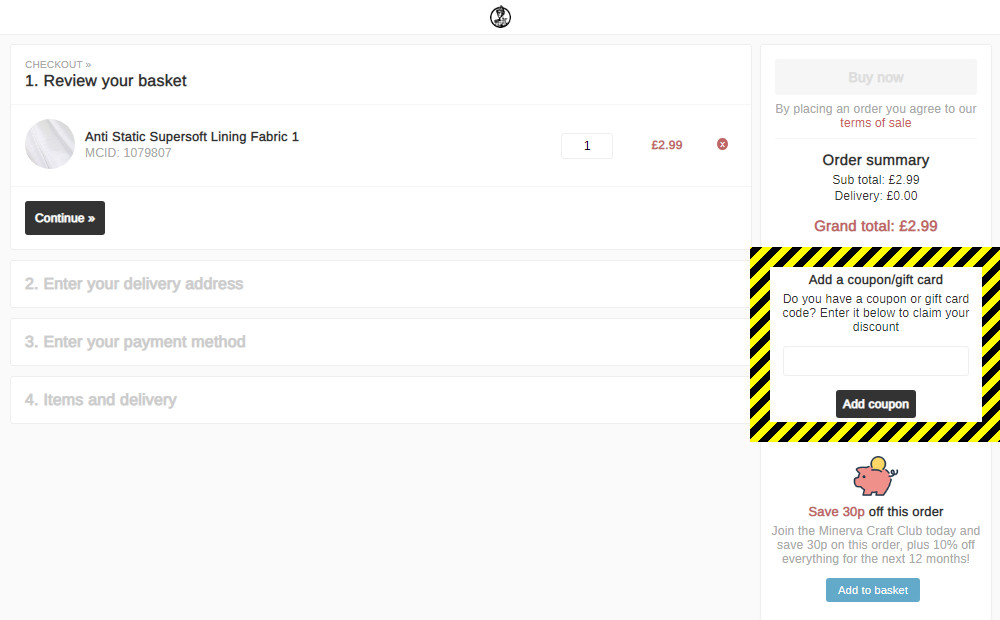
Task: Click the Sub total: £2.99 line
Action: (x=876, y=180)
